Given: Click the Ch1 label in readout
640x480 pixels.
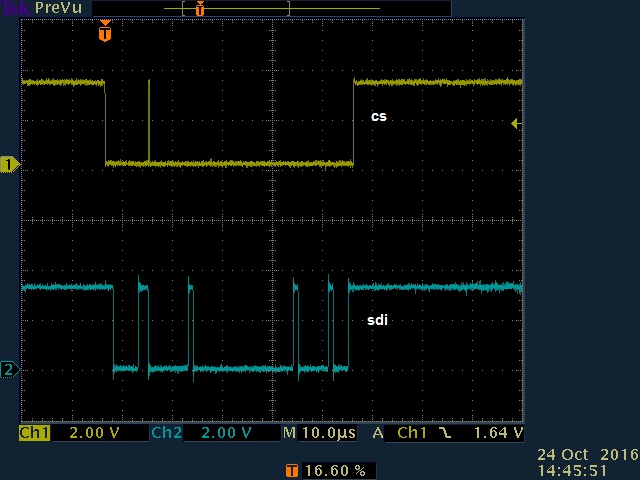Looking at the screenshot, I should coord(34,433).
